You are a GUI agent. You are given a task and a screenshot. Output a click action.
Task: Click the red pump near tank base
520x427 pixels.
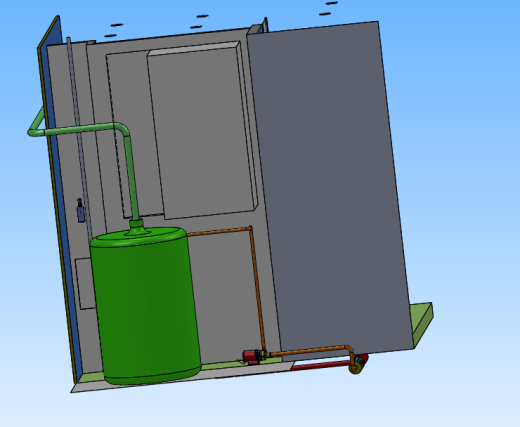pos(251,357)
